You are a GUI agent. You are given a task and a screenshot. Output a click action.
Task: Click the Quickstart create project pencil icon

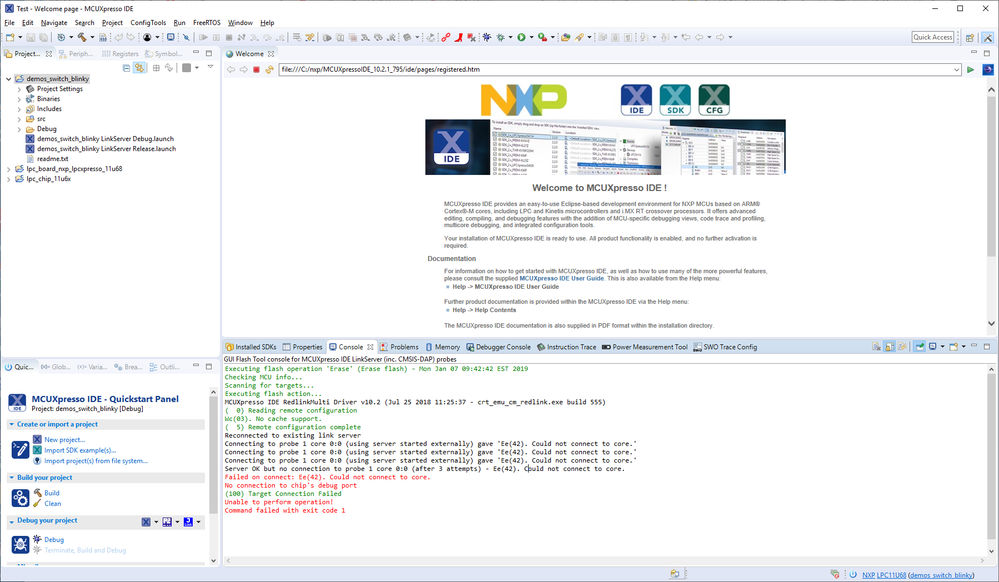click(20, 450)
